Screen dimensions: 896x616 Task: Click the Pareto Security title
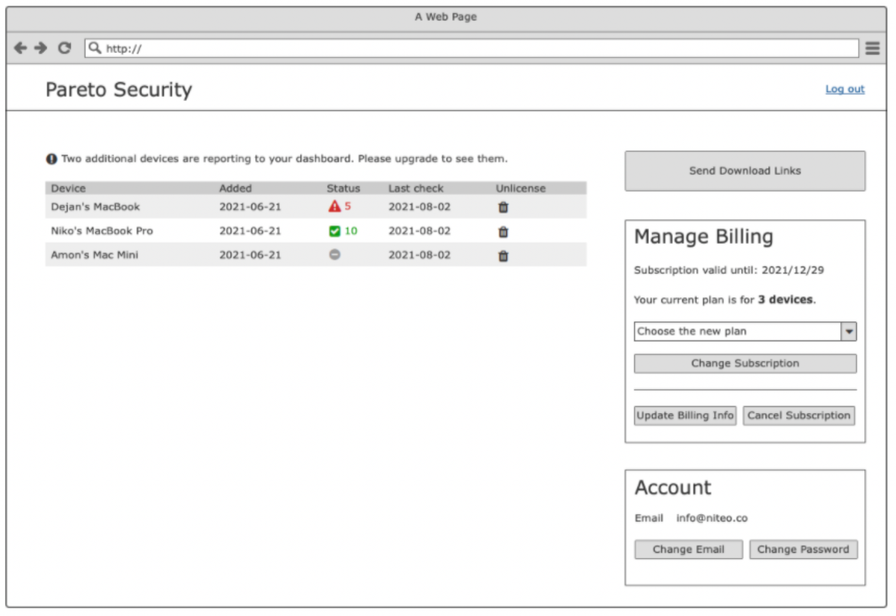click(x=119, y=90)
